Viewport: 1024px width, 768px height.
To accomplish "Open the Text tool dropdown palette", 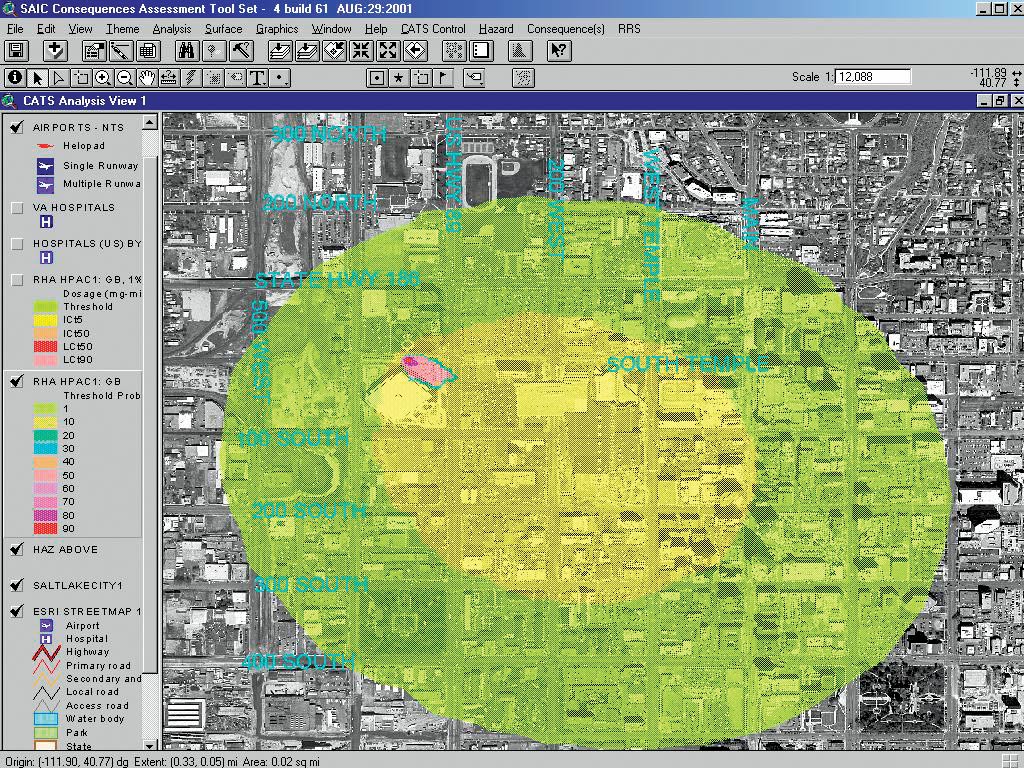I will coord(258,78).
